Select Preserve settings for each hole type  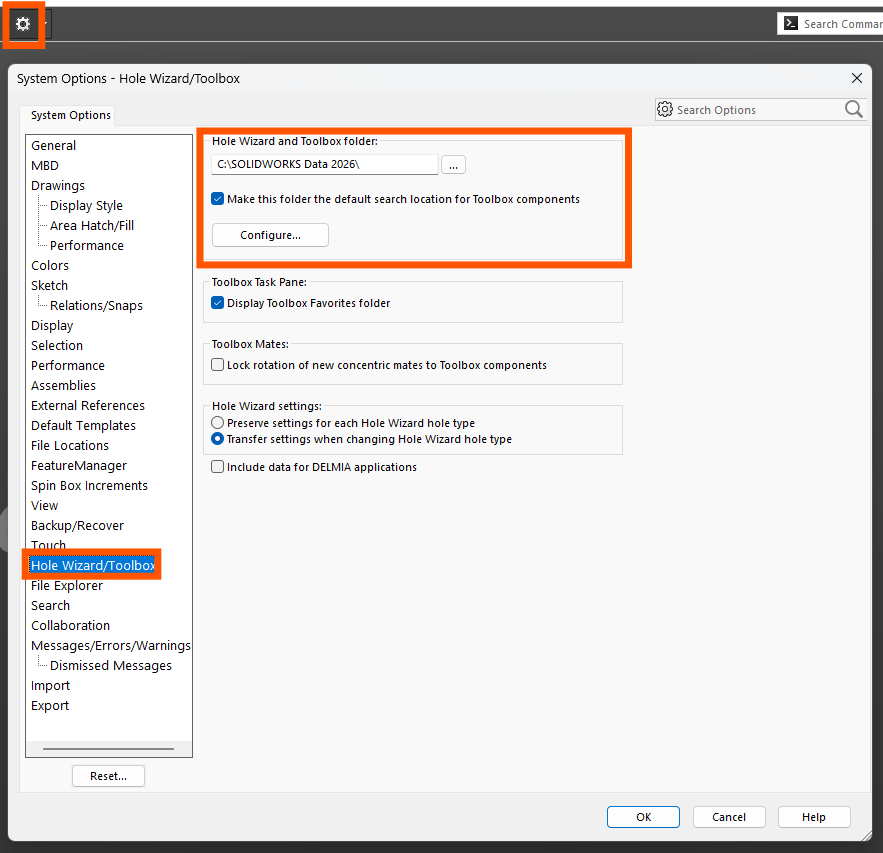click(217, 423)
